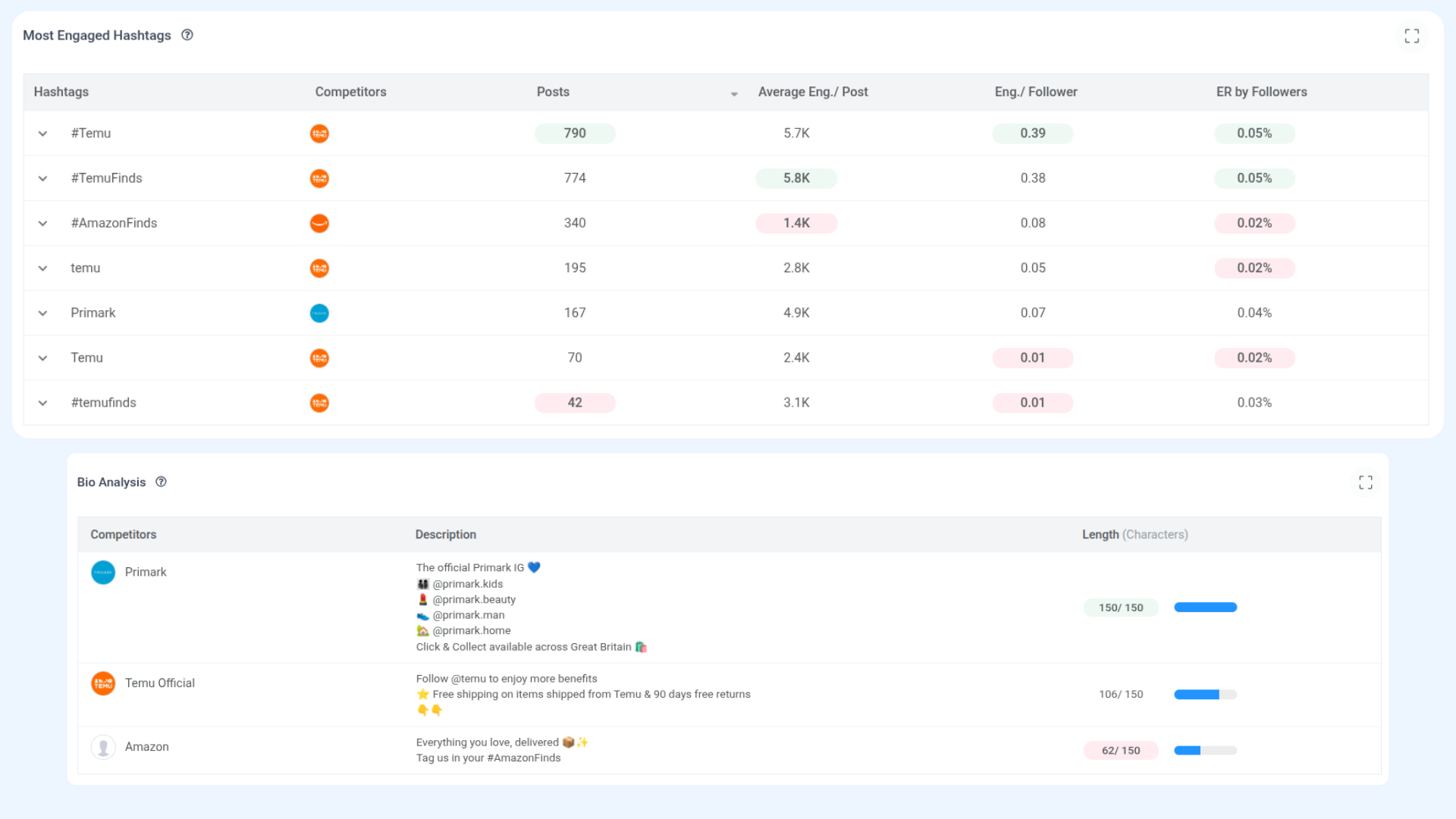Click Temu logo in #Temu row

(x=319, y=133)
